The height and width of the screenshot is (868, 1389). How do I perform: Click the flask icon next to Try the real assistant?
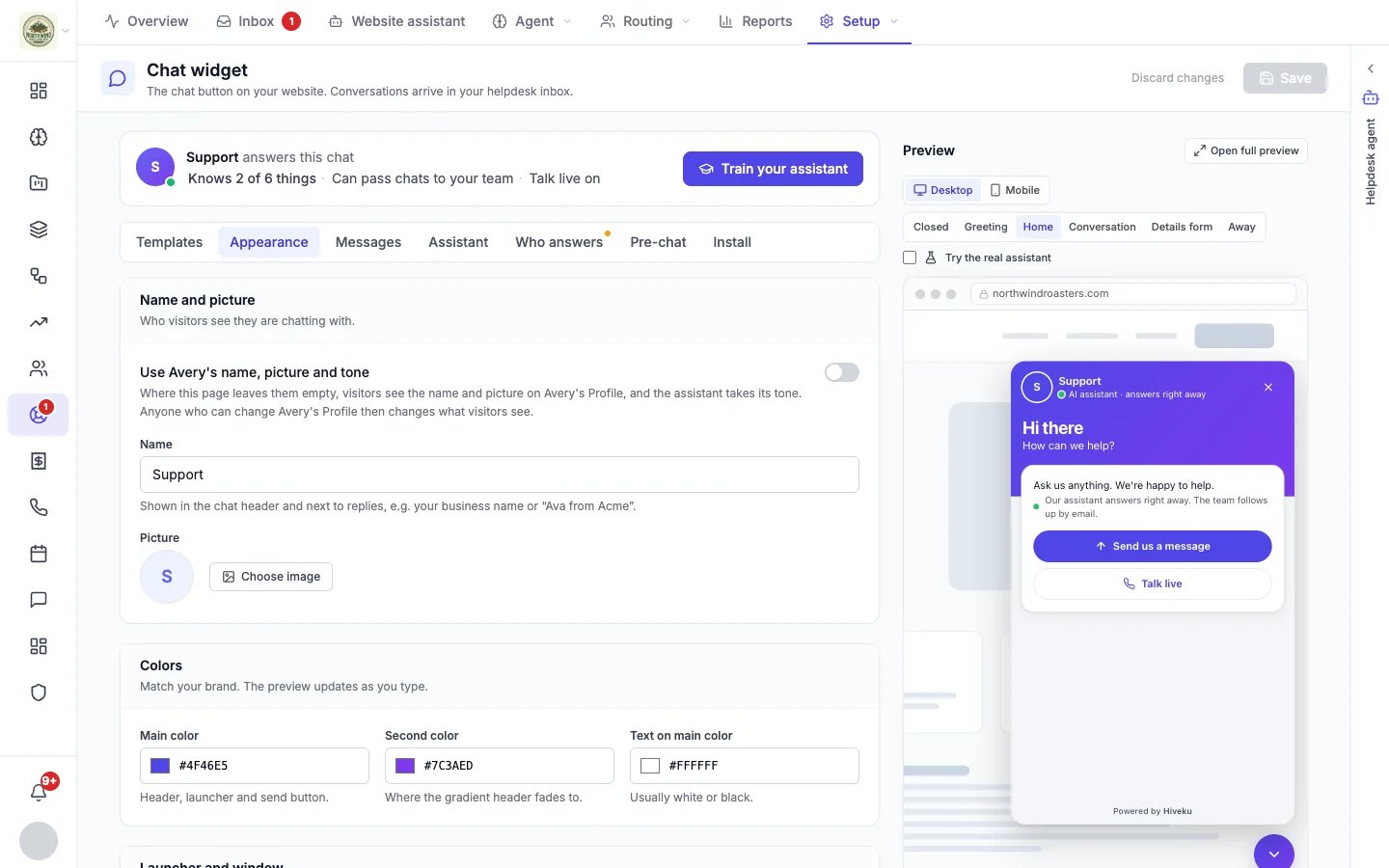click(931, 258)
